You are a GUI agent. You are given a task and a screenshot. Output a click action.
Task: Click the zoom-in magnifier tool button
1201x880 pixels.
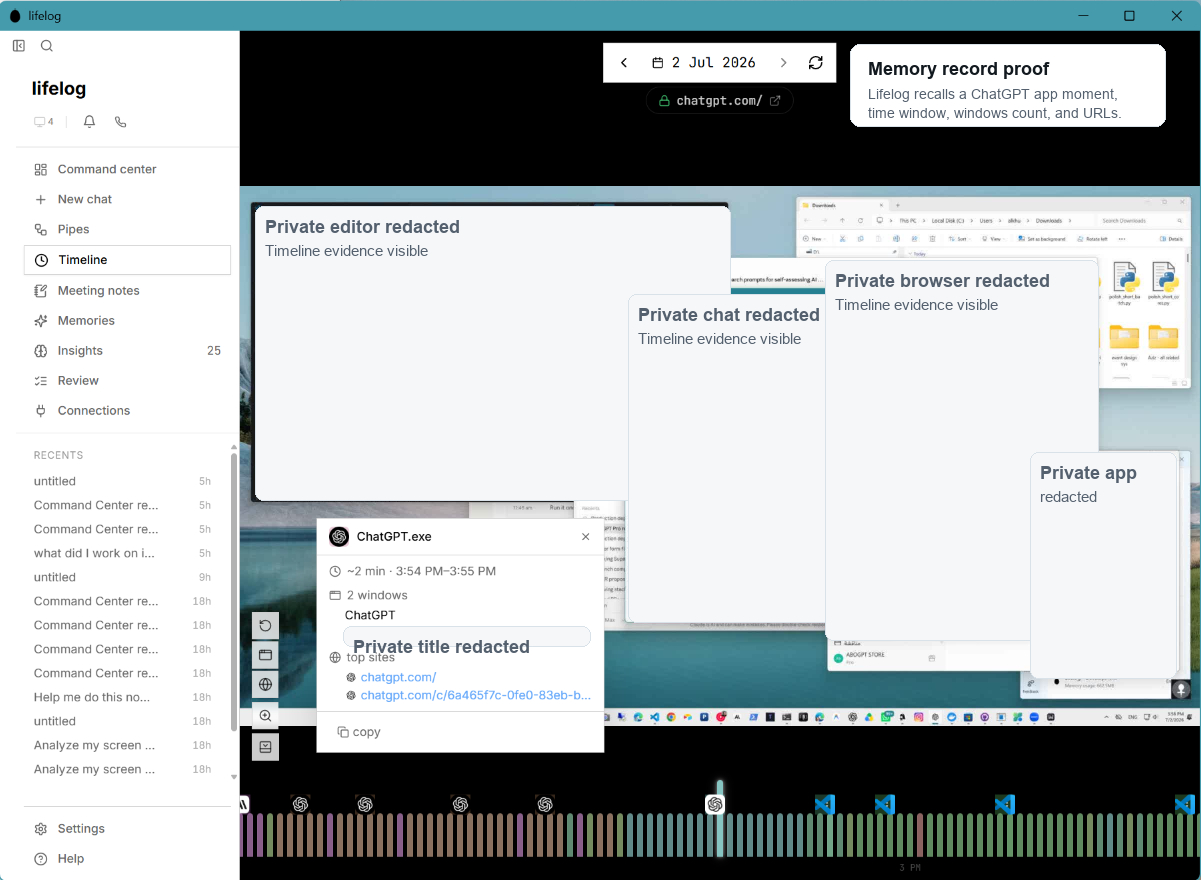(266, 716)
